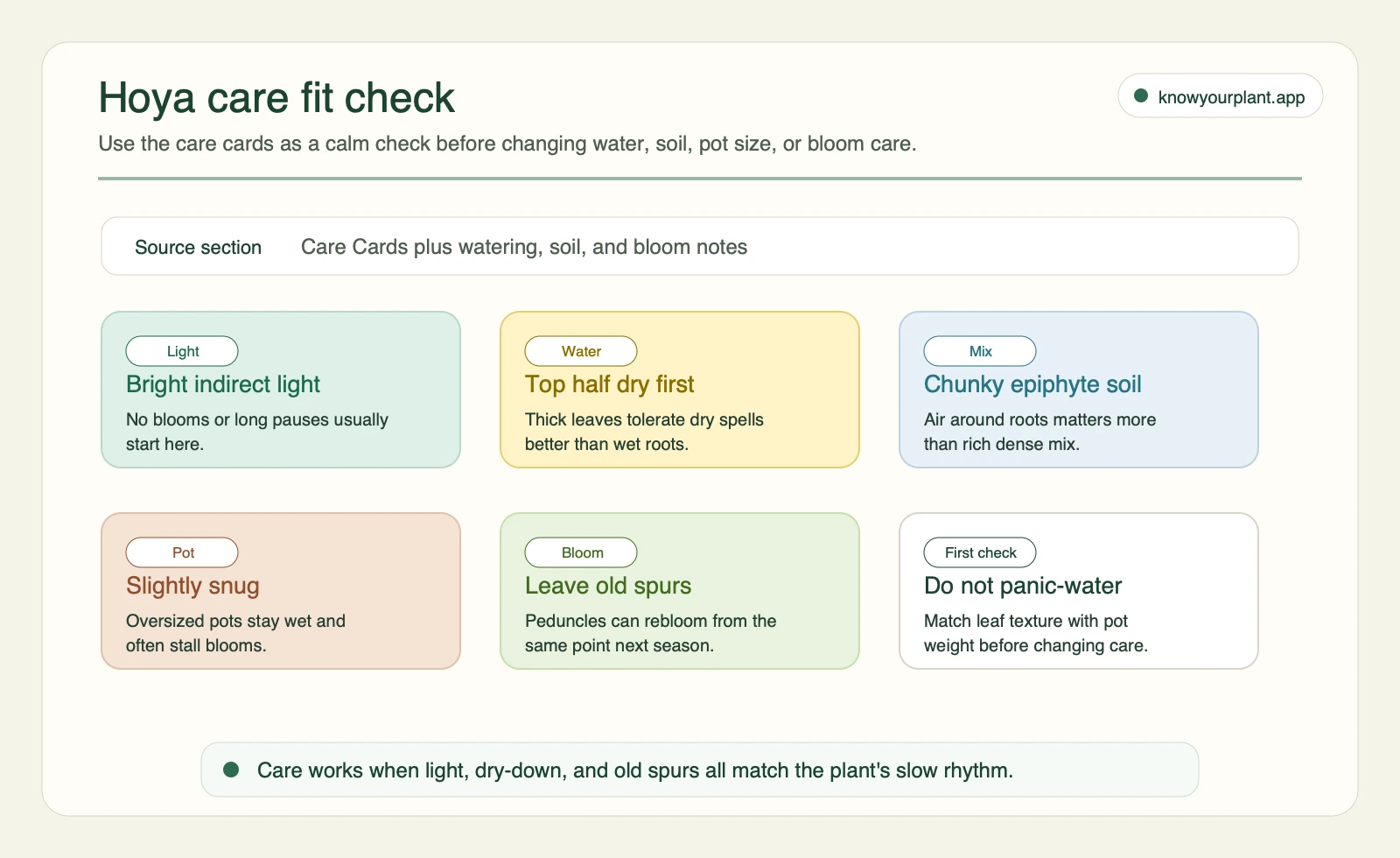
Task: Open the Chunky epiphyte soil heading
Action: 1032,384
